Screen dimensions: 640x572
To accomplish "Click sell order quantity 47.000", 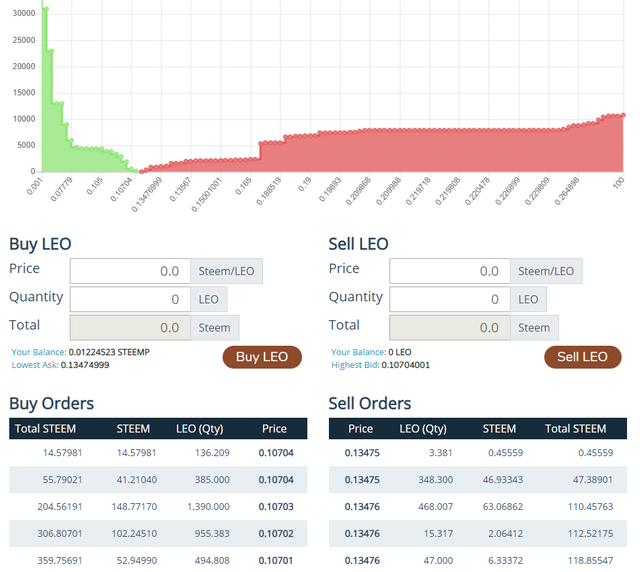I will pos(438,561).
